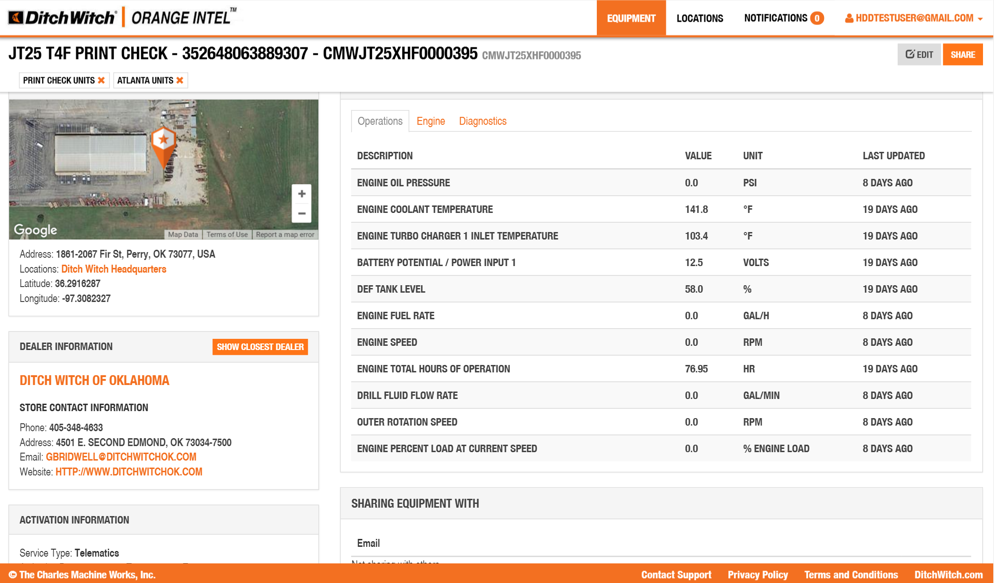994x583 pixels.
Task: Click the orange star map marker
Action: 164,147
